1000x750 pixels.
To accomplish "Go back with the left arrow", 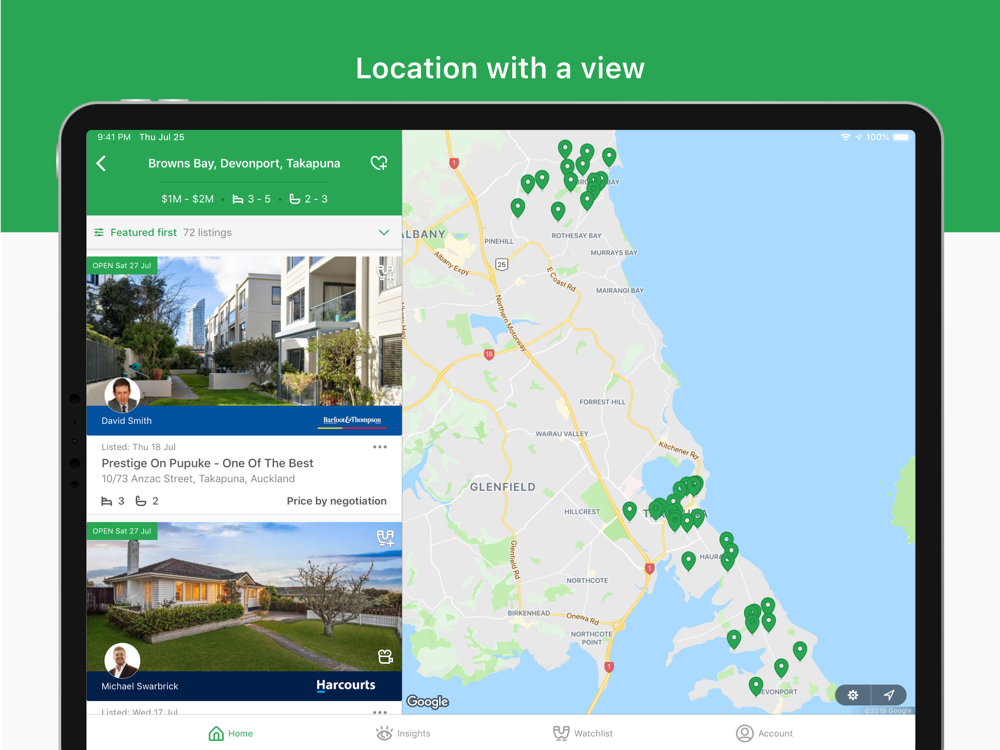I will click(x=101, y=163).
